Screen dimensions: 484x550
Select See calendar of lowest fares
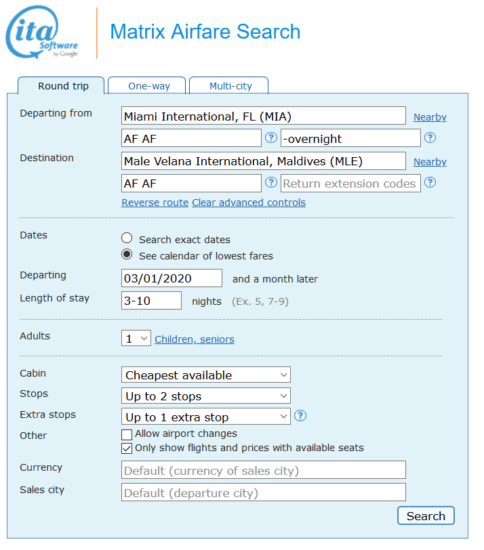[127, 254]
